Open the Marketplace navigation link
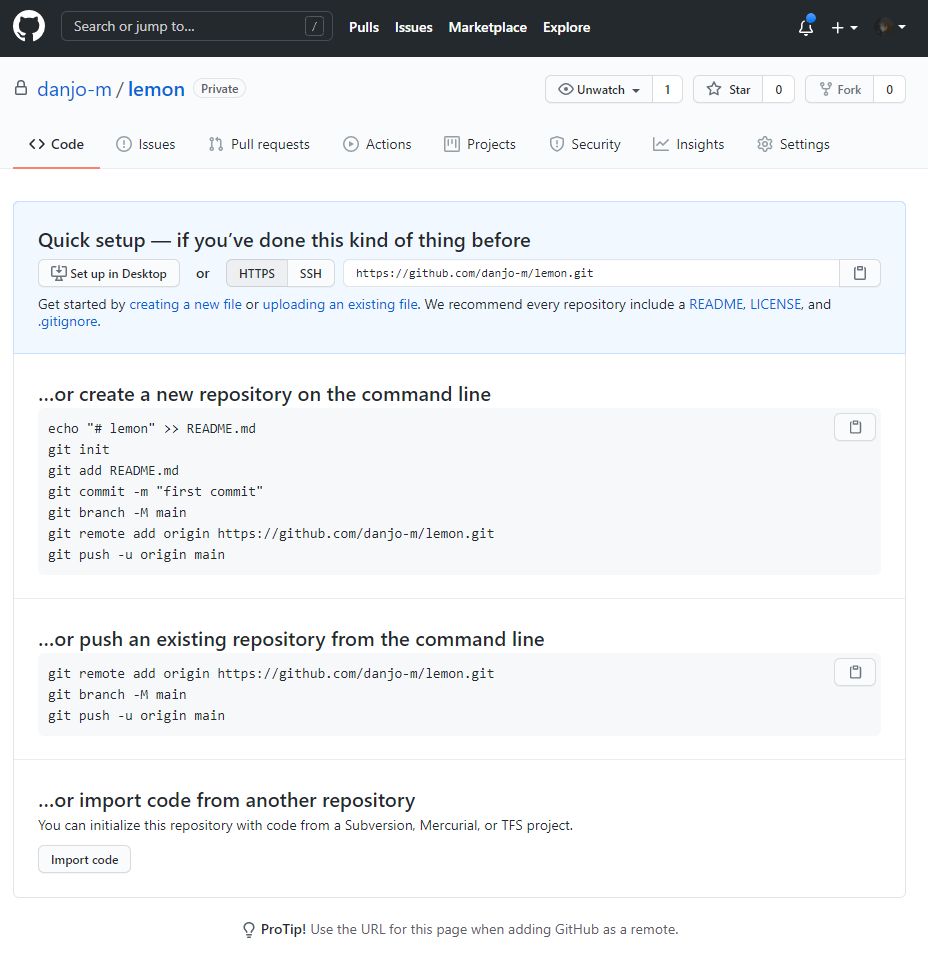 [x=487, y=27]
